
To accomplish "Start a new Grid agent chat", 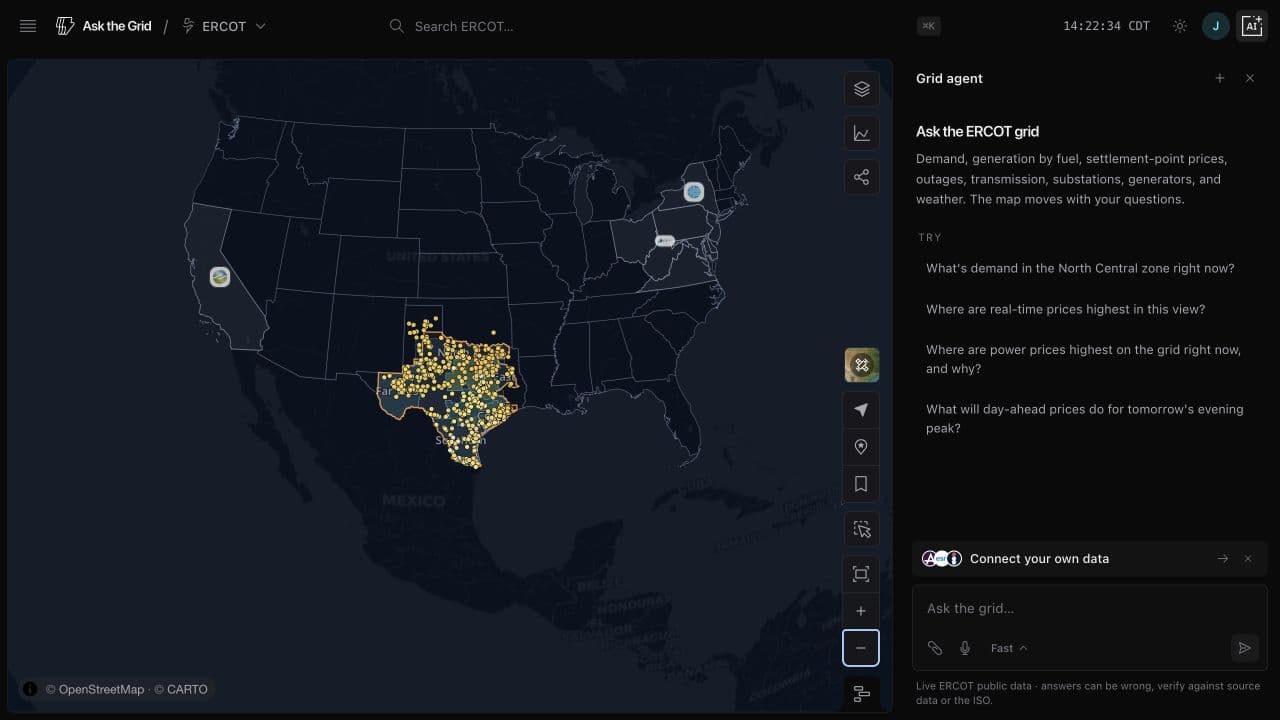I will tap(1220, 78).
